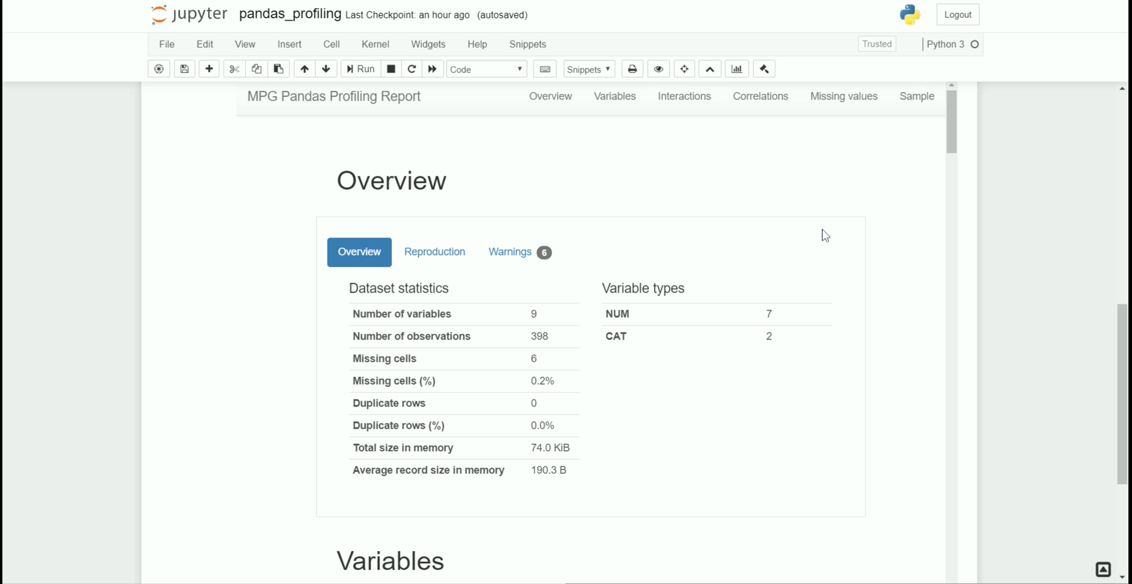Interrupt the kernel with stop icon
This screenshot has width=1132, height=584.
click(x=391, y=69)
